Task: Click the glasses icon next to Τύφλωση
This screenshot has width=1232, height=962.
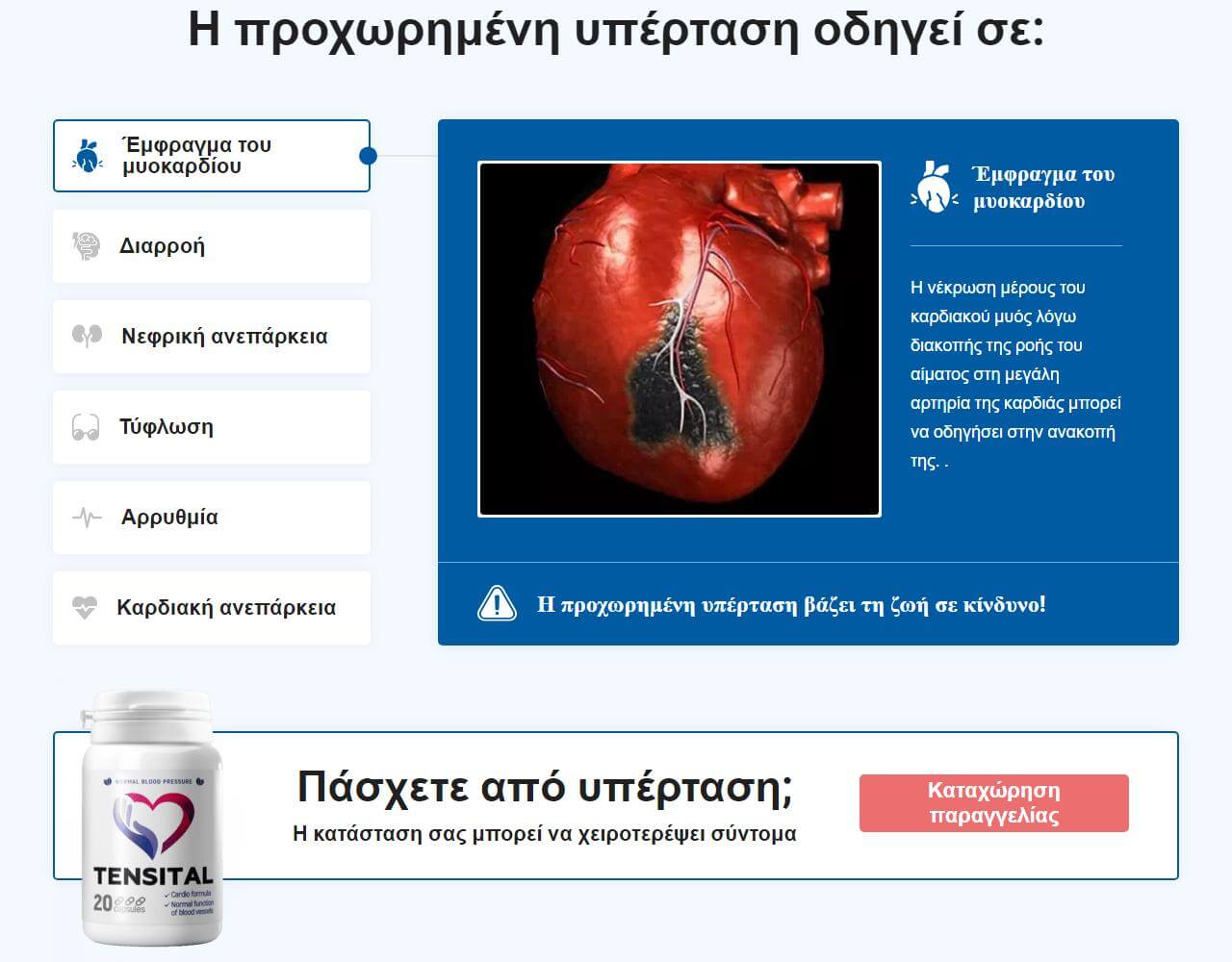Action: (88, 426)
